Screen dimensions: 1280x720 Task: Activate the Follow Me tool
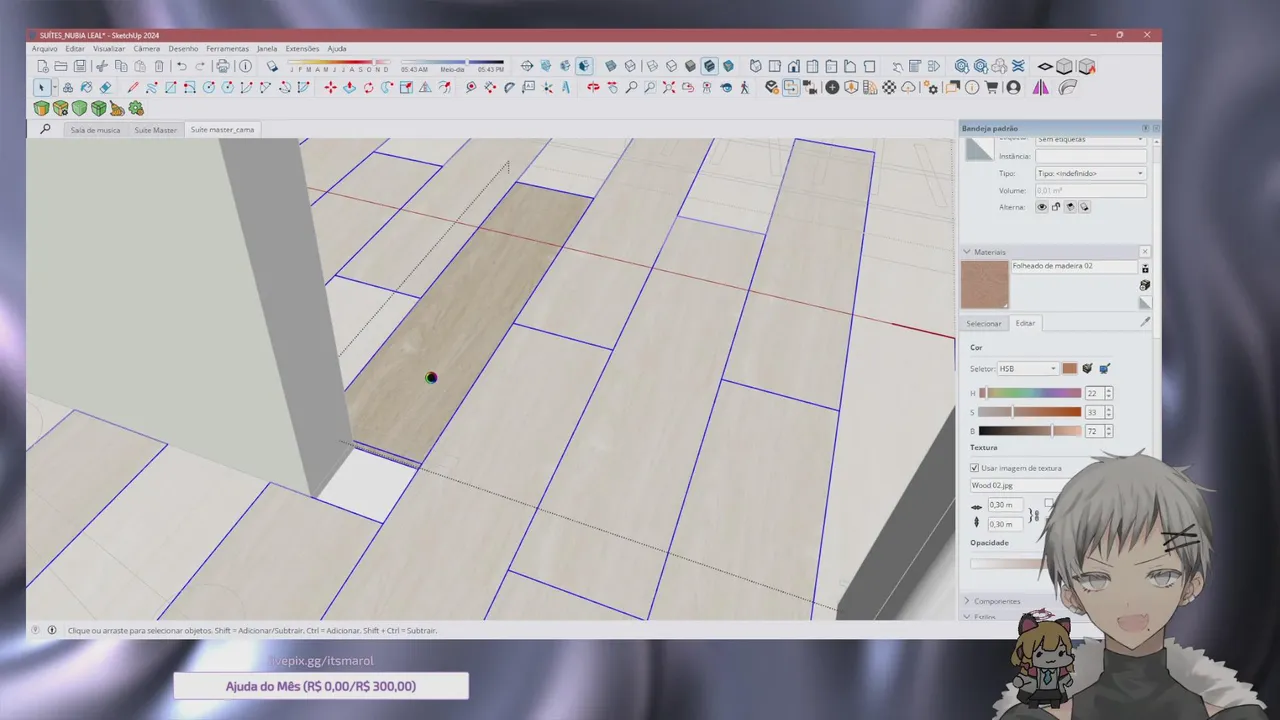(x=386, y=88)
